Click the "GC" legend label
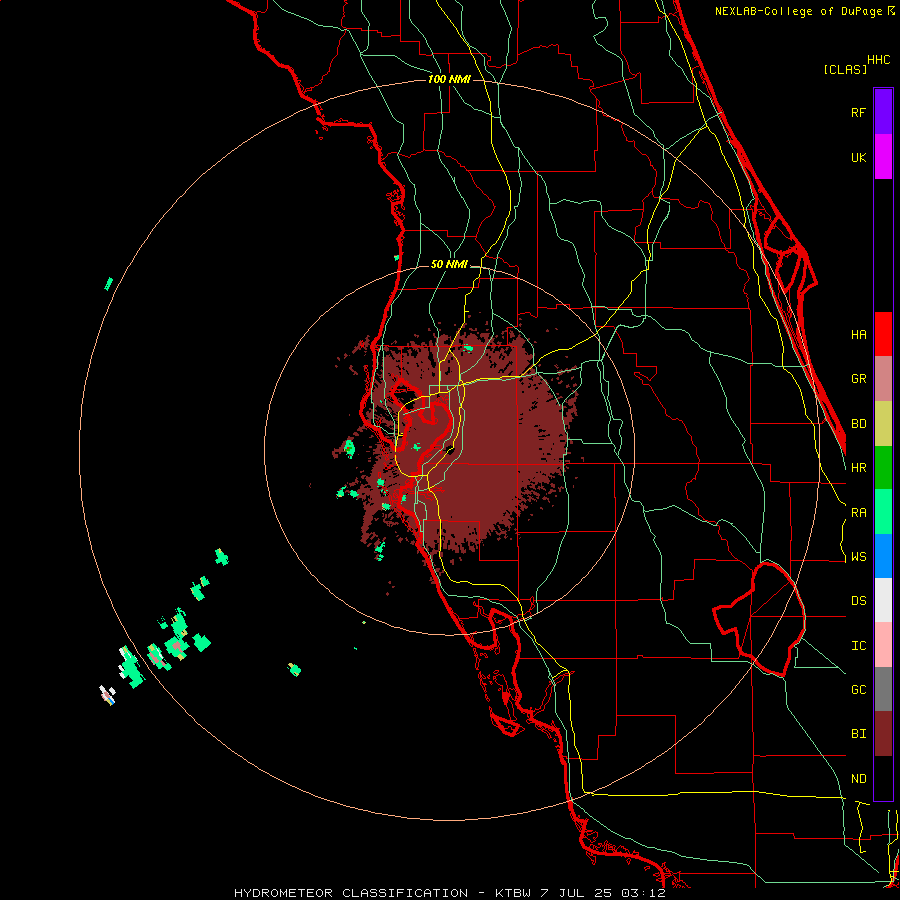Screen dimensions: 900x900 [x=858, y=690]
